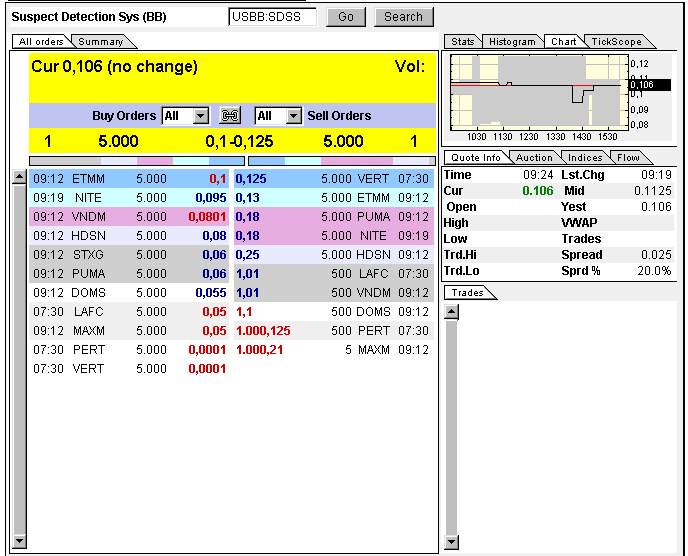Click the buy-side depth color bar
This screenshot has height=556, width=688.
click(x=137, y=161)
